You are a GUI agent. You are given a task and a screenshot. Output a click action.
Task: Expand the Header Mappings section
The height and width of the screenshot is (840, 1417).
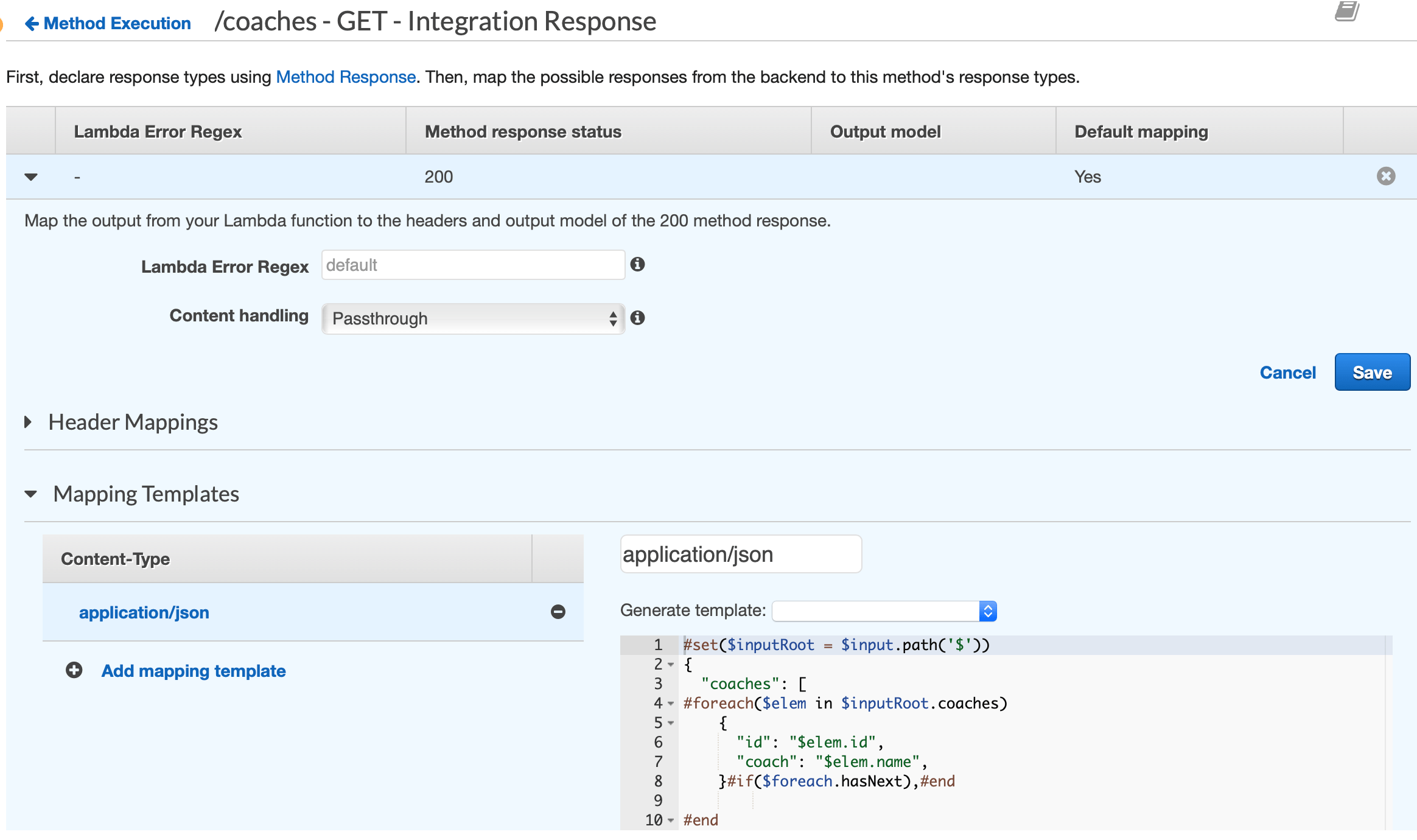pos(28,422)
